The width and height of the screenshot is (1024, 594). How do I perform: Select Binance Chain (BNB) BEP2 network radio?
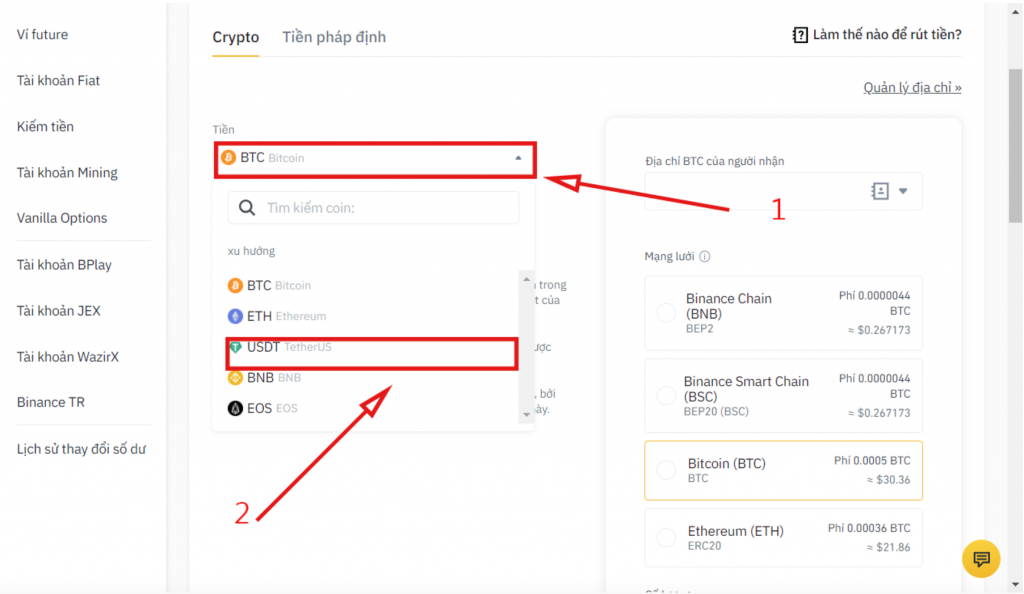666,313
